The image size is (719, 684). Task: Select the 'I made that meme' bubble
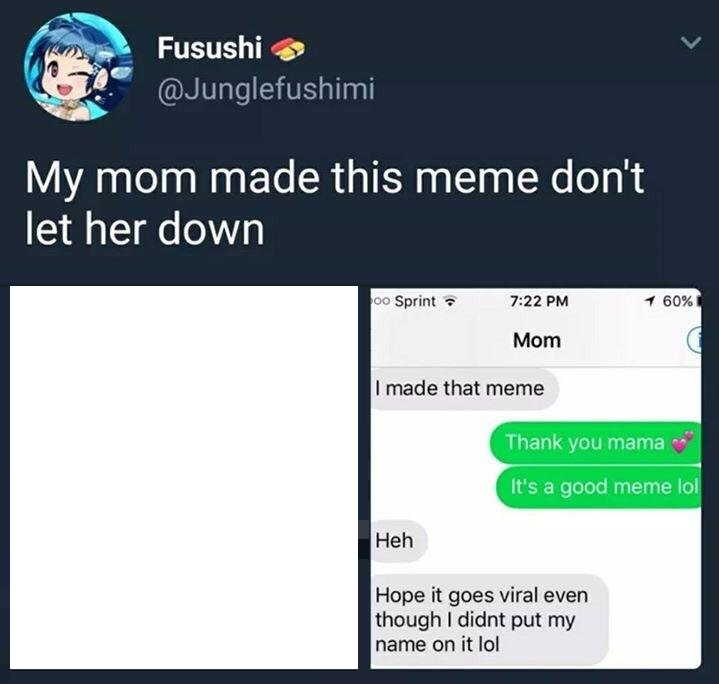point(465,389)
